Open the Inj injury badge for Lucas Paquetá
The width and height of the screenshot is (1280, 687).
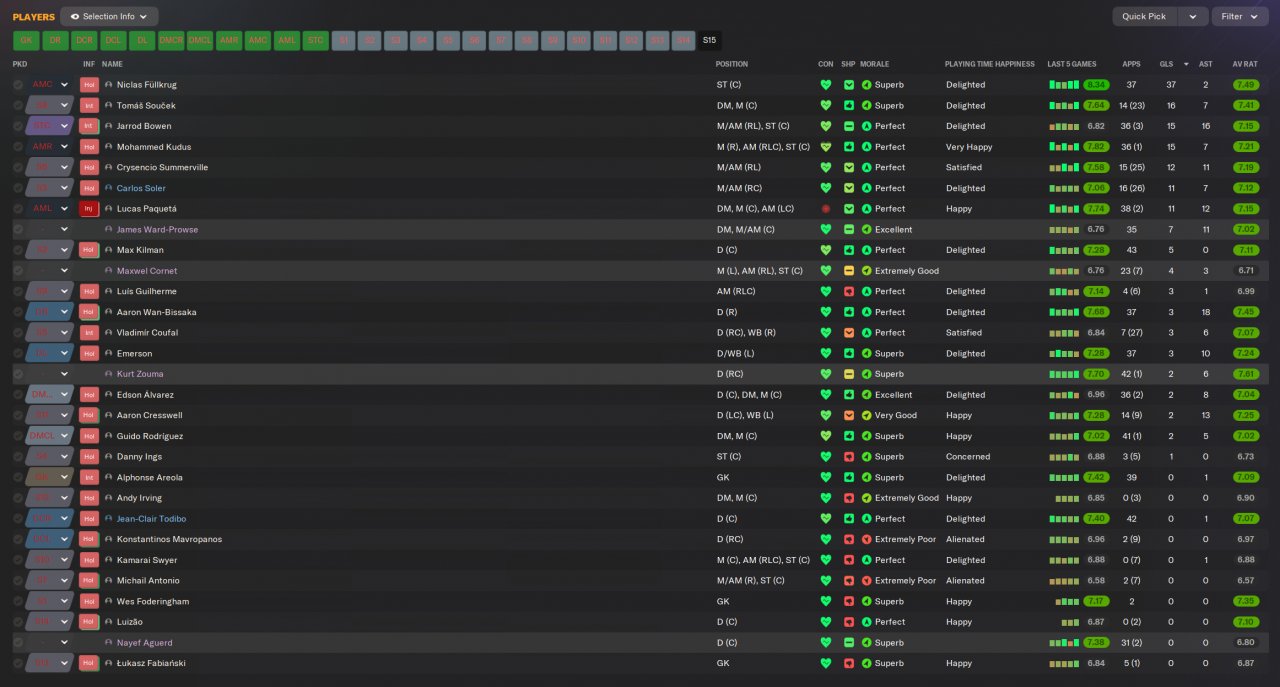pyautogui.click(x=89, y=209)
